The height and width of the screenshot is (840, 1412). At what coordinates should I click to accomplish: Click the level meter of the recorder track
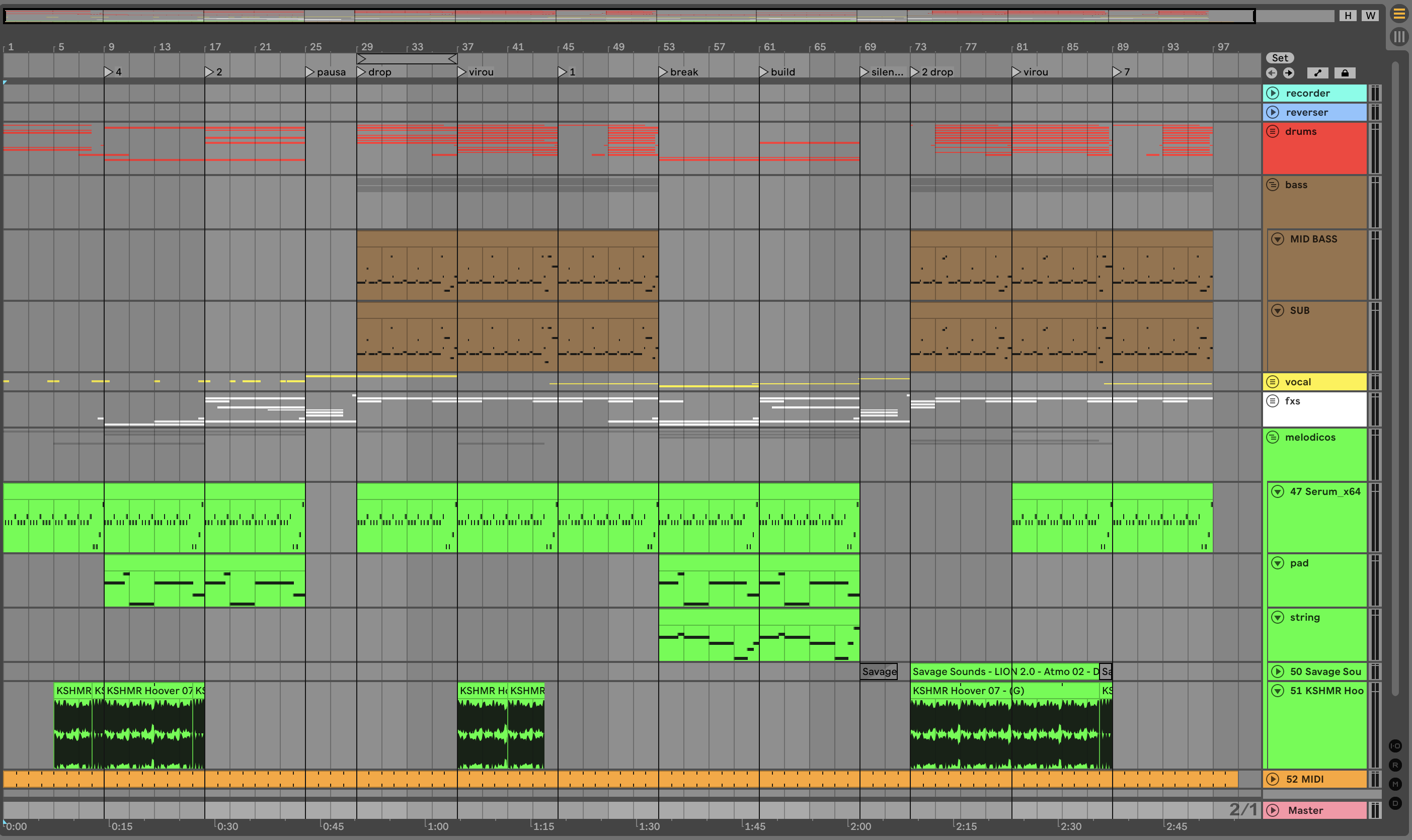tap(1375, 93)
